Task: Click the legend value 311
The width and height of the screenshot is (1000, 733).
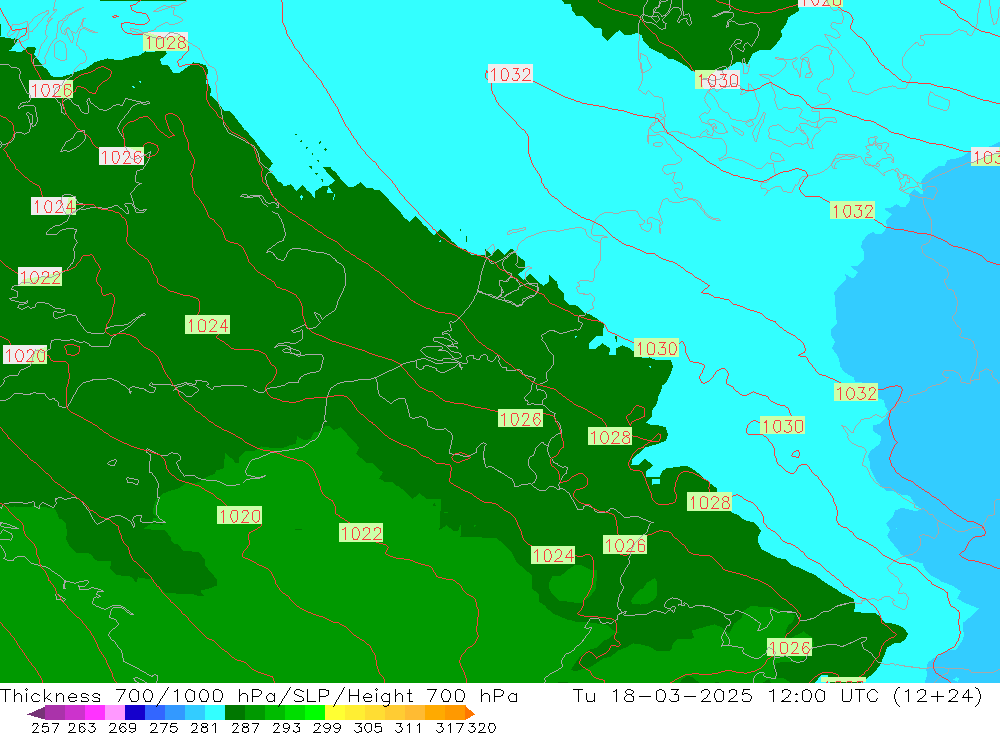Action: [408, 727]
